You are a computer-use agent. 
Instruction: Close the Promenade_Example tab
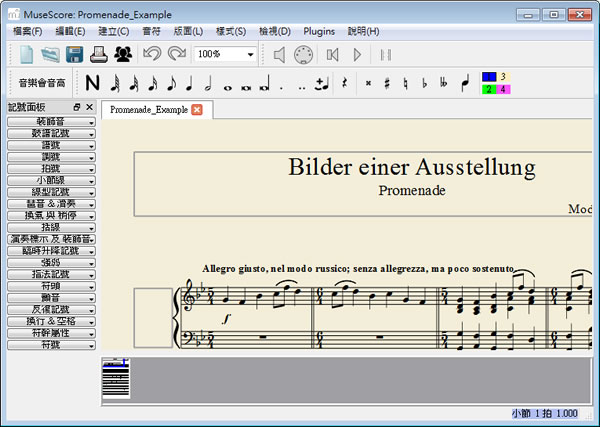click(x=197, y=109)
